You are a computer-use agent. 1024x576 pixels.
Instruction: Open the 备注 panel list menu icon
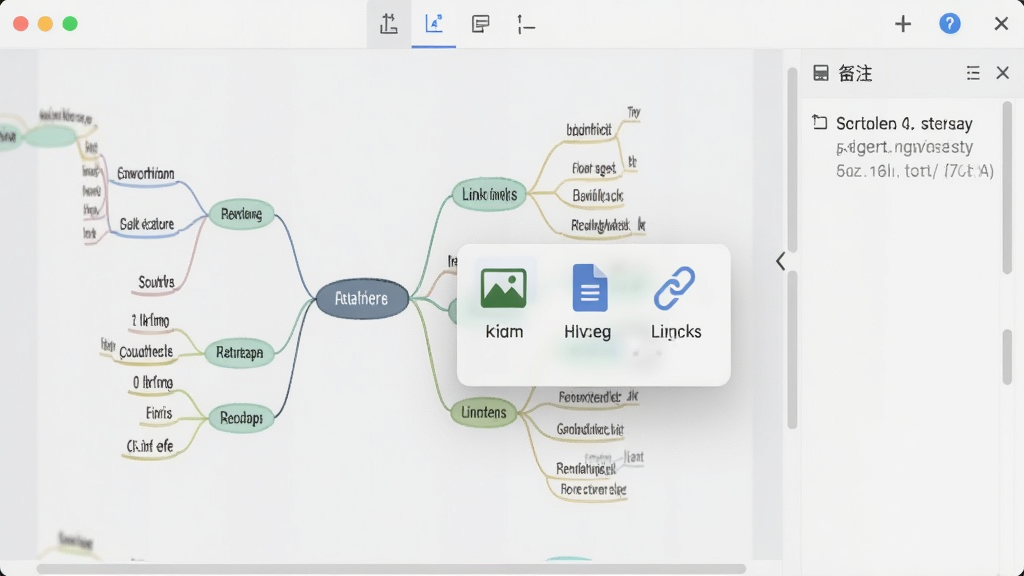[973, 73]
